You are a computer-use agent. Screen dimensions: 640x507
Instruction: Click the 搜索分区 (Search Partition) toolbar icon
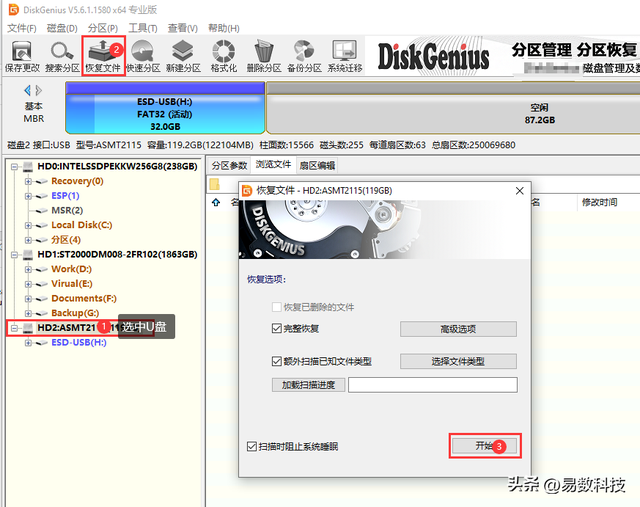(x=62, y=56)
